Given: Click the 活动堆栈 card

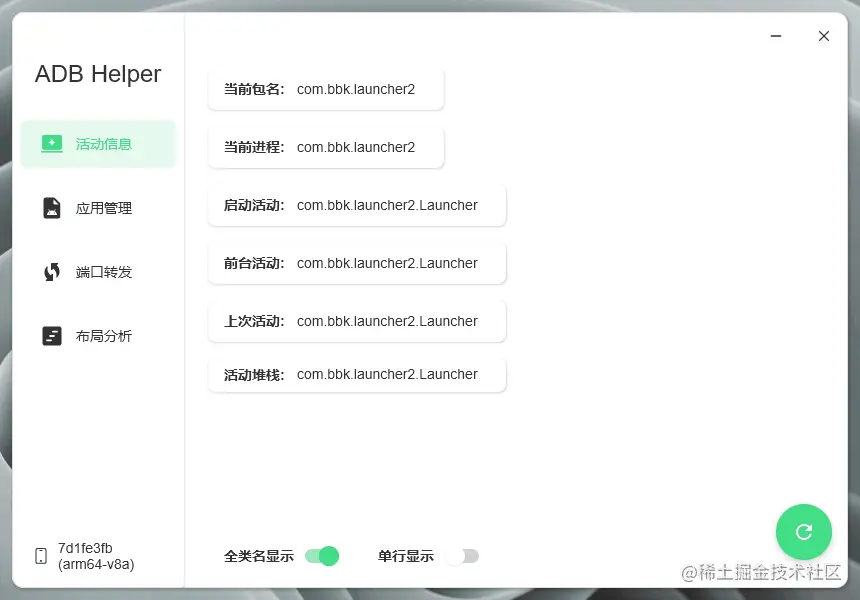Looking at the screenshot, I should click(x=357, y=374).
